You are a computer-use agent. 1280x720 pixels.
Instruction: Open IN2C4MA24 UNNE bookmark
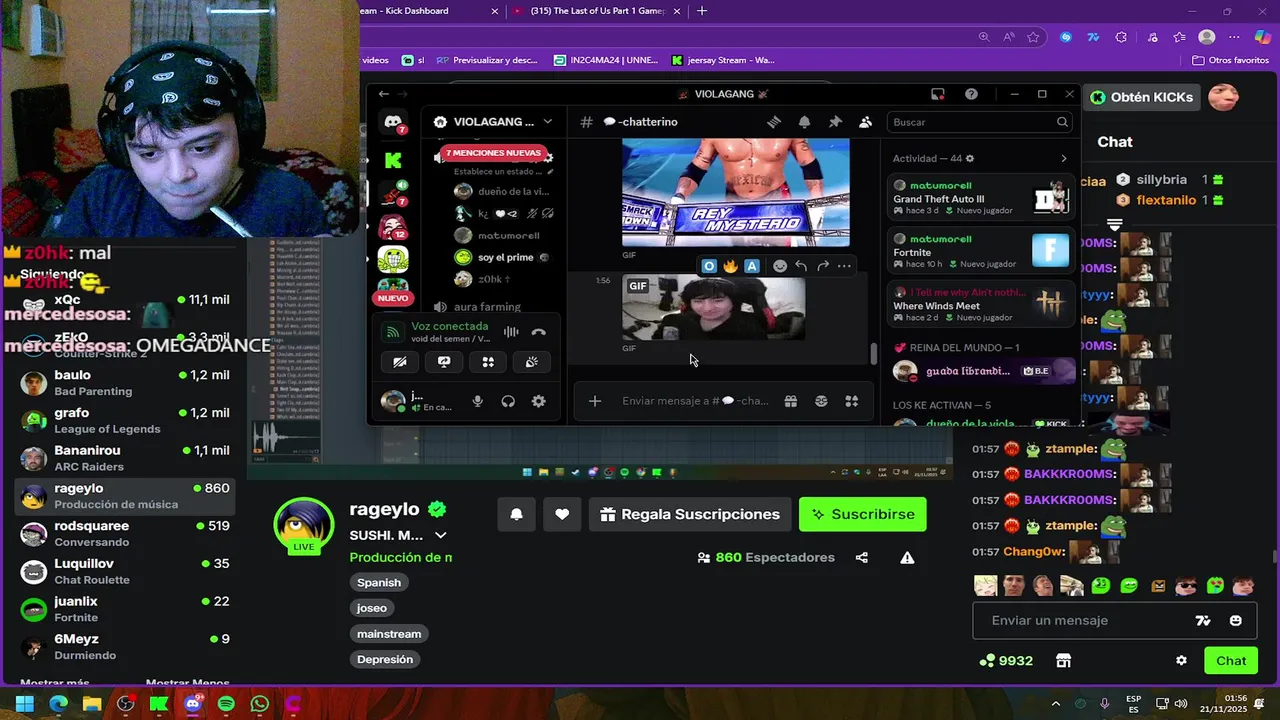click(x=606, y=60)
